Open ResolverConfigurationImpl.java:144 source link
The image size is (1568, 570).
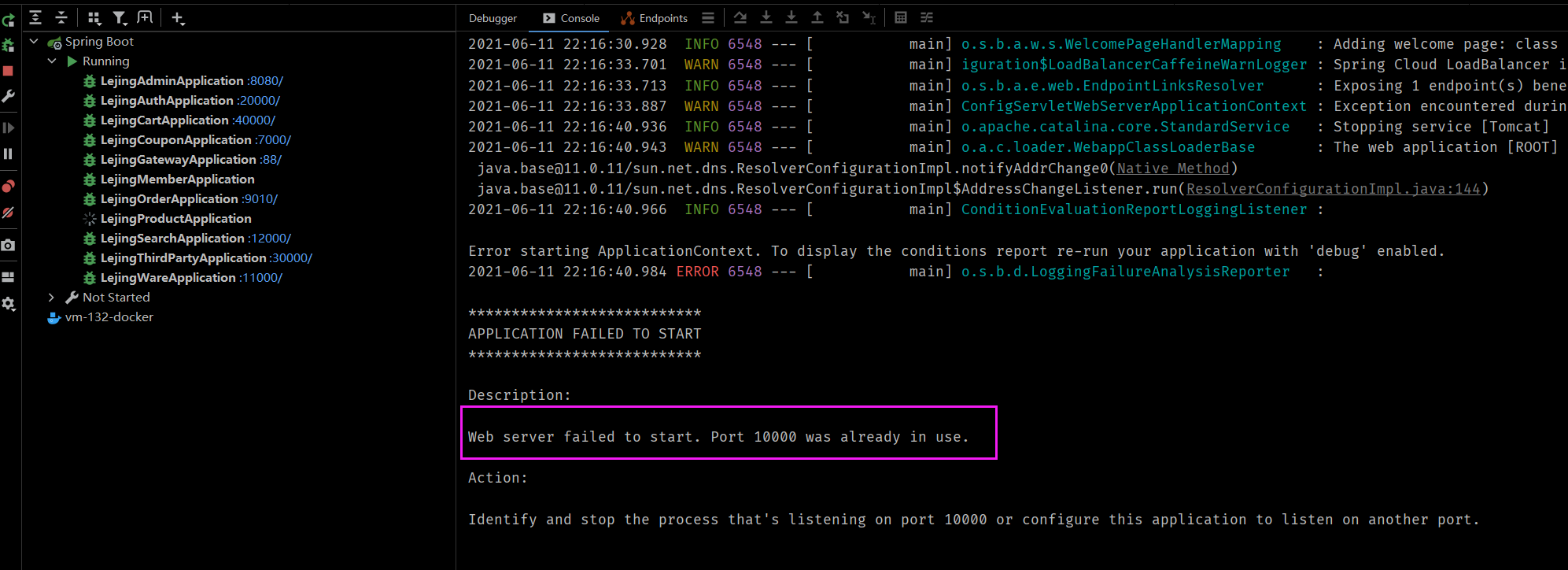coord(1334,188)
